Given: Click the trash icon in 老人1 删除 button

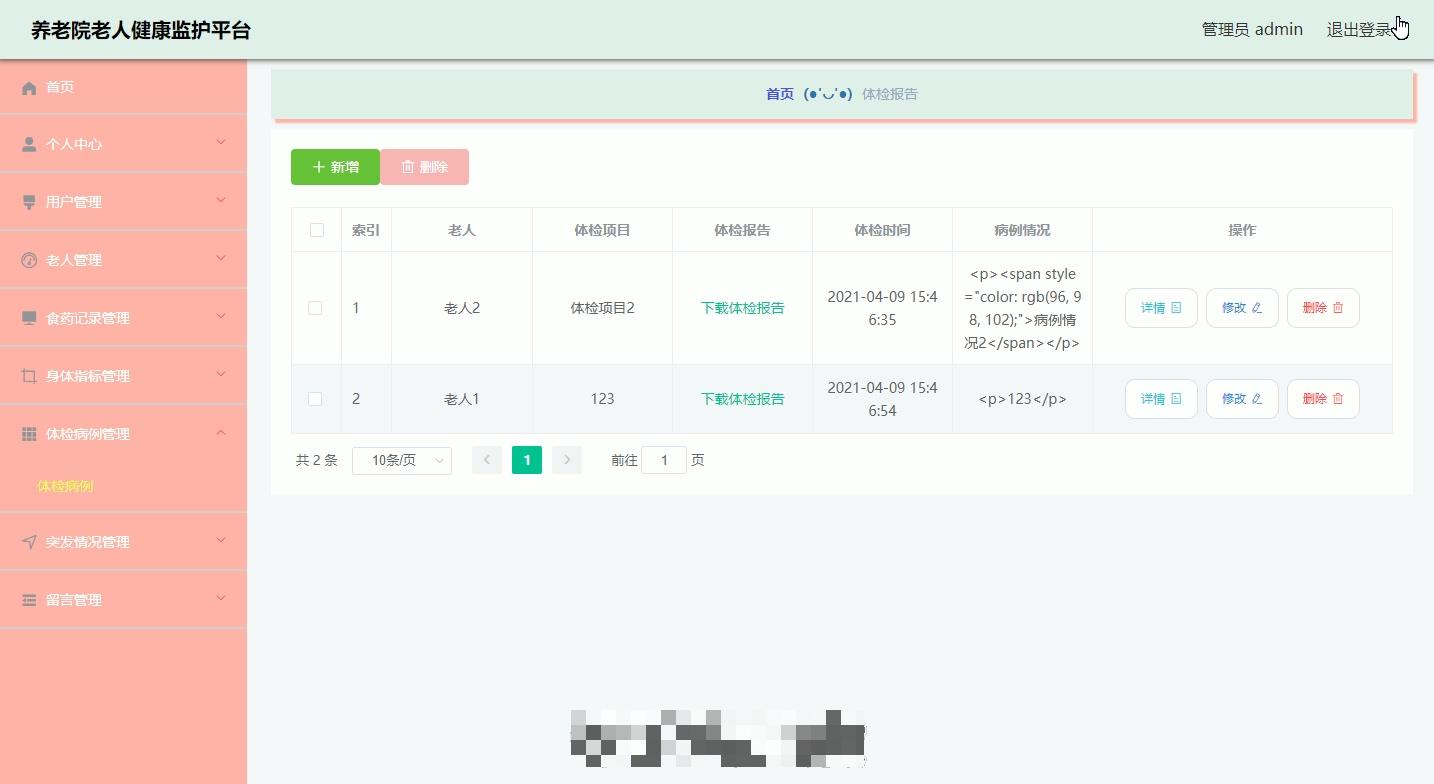Looking at the screenshot, I should point(1338,399).
